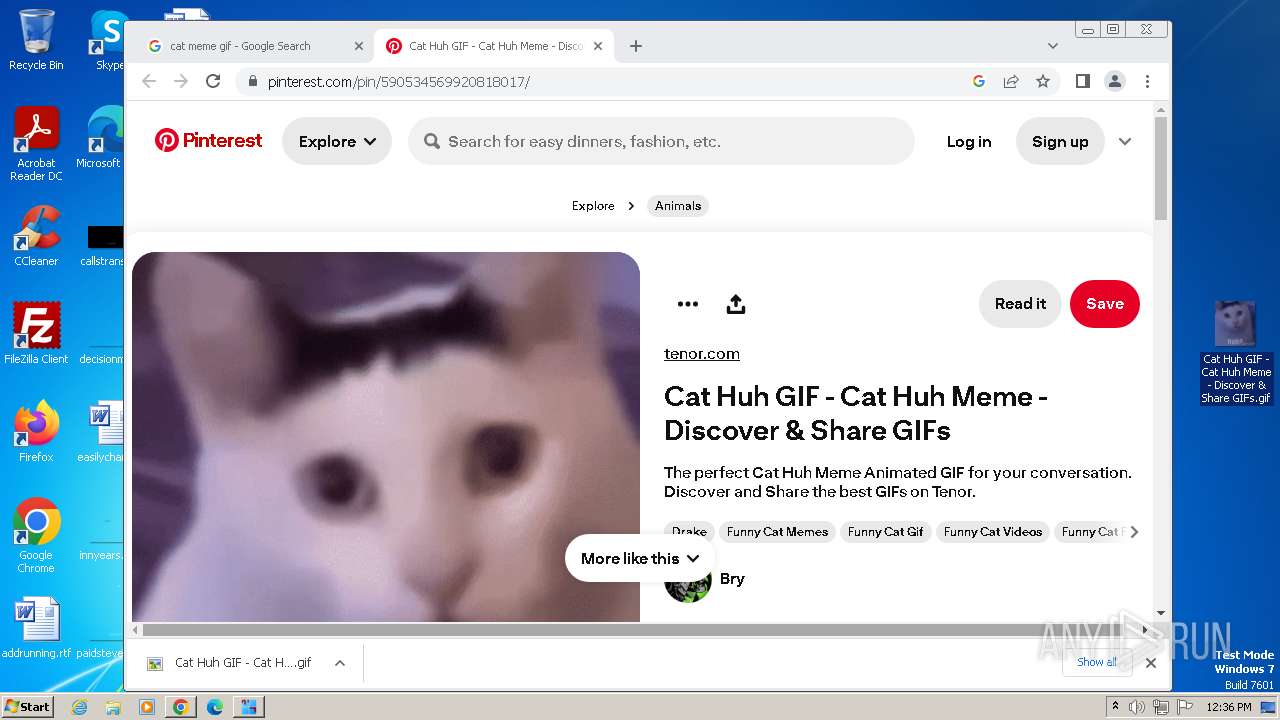Close the Cat Huh GIF tab

click(x=598, y=46)
